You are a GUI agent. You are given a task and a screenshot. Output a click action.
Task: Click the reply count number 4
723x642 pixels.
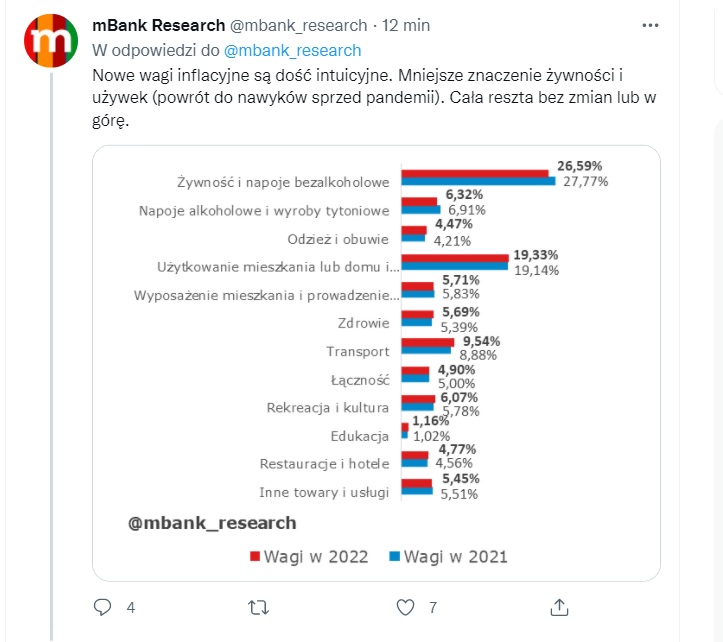[x=131, y=608]
